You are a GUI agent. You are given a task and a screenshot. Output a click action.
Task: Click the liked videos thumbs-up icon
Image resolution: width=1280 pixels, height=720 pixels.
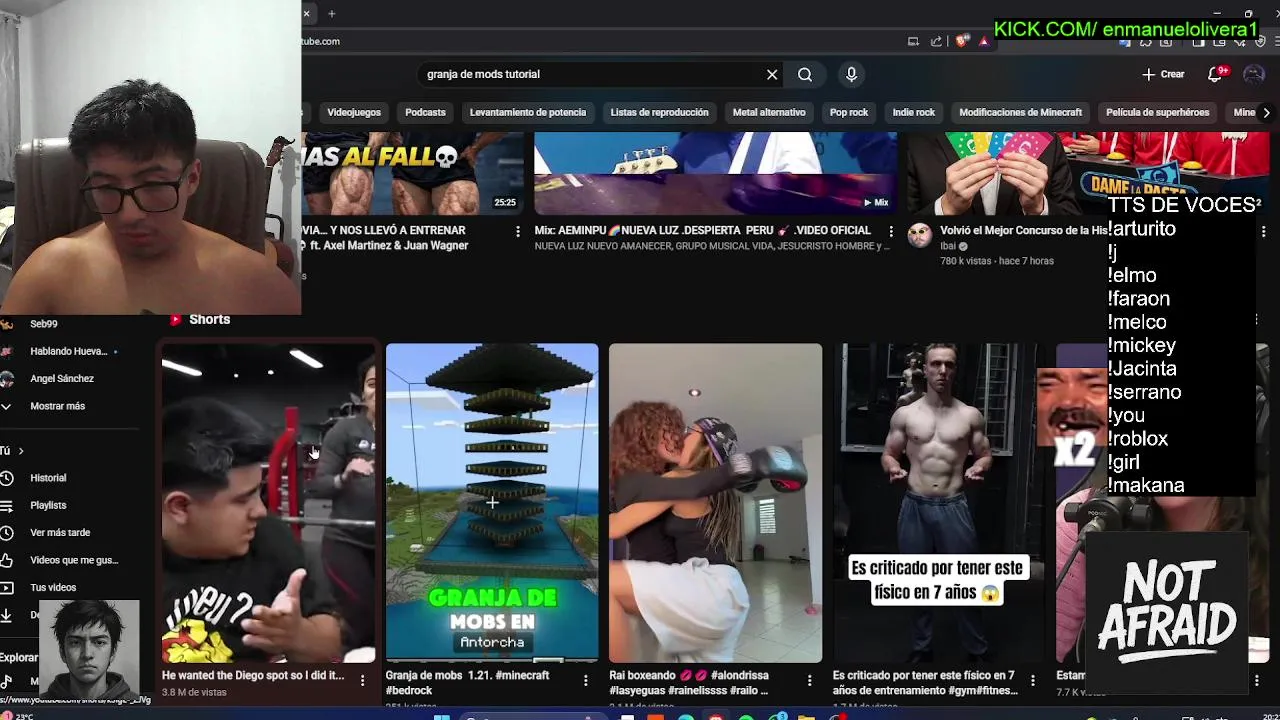[6, 560]
